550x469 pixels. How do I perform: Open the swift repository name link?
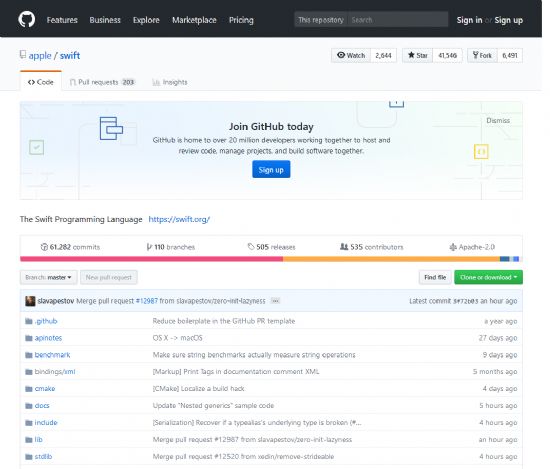click(70, 55)
